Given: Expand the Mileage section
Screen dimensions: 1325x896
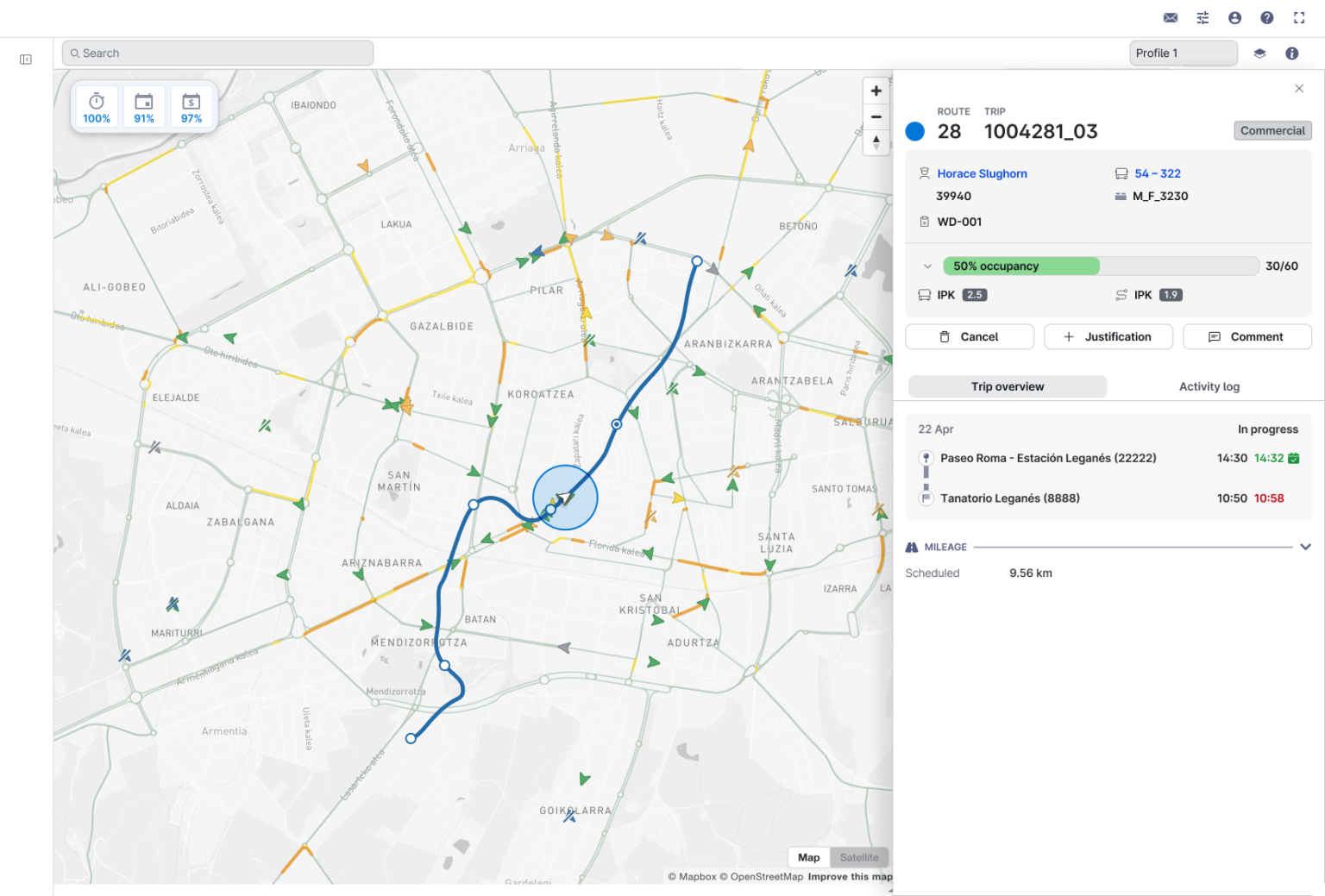Looking at the screenshot, I should coord(1306,547).
